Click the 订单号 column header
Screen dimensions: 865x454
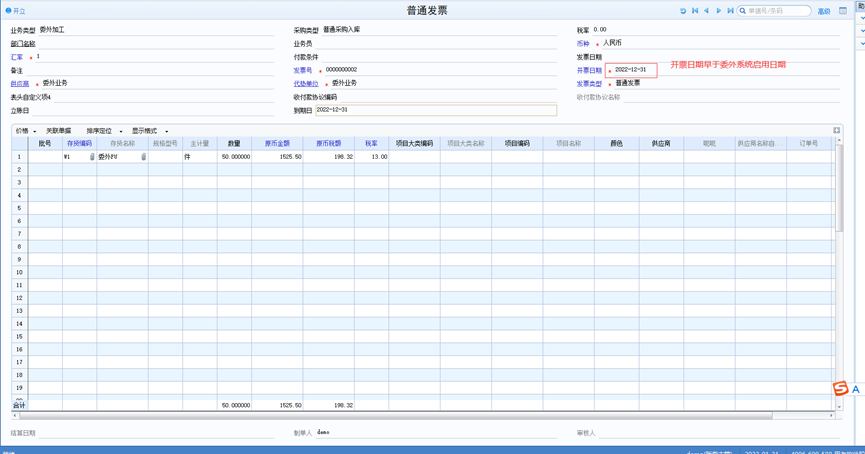pos(809,143)
